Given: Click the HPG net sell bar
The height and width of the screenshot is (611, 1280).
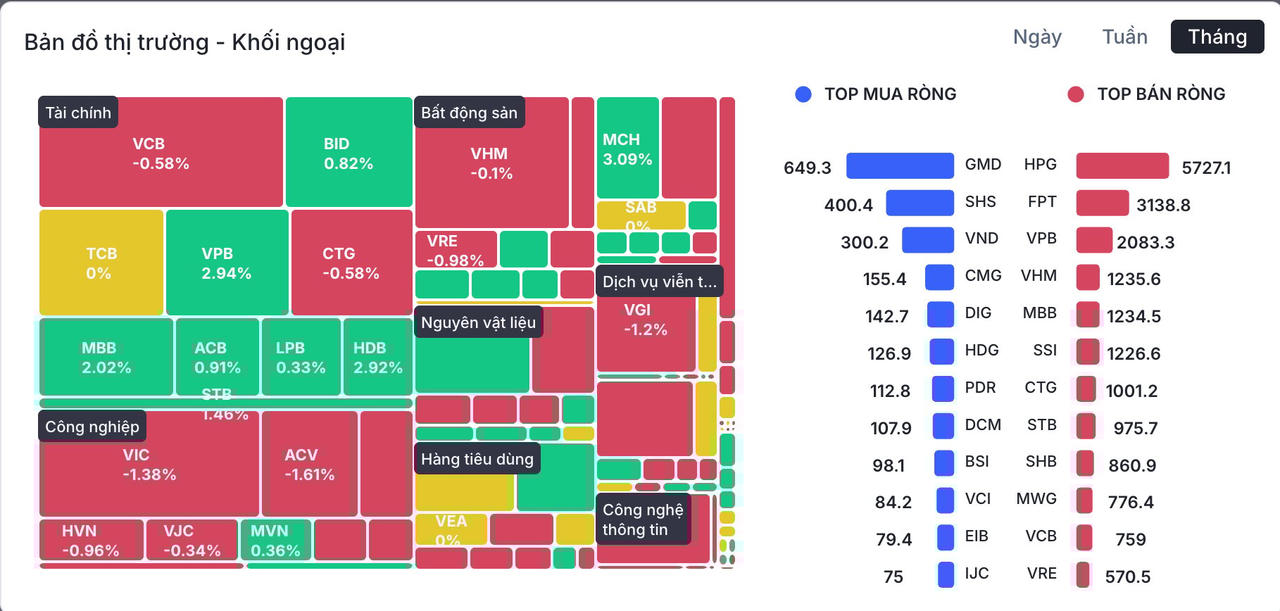Looking at the screenshot, I should [x=1122, y=166].
